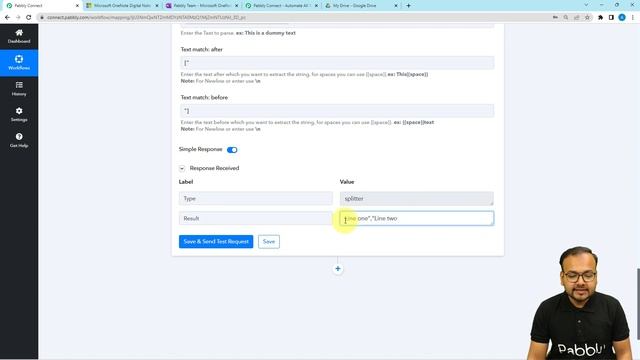Viewport: 640px width, 360px height.
Task: Switch to the Microsoft OneNote Digital Note tab
Action: pos(122,6)
